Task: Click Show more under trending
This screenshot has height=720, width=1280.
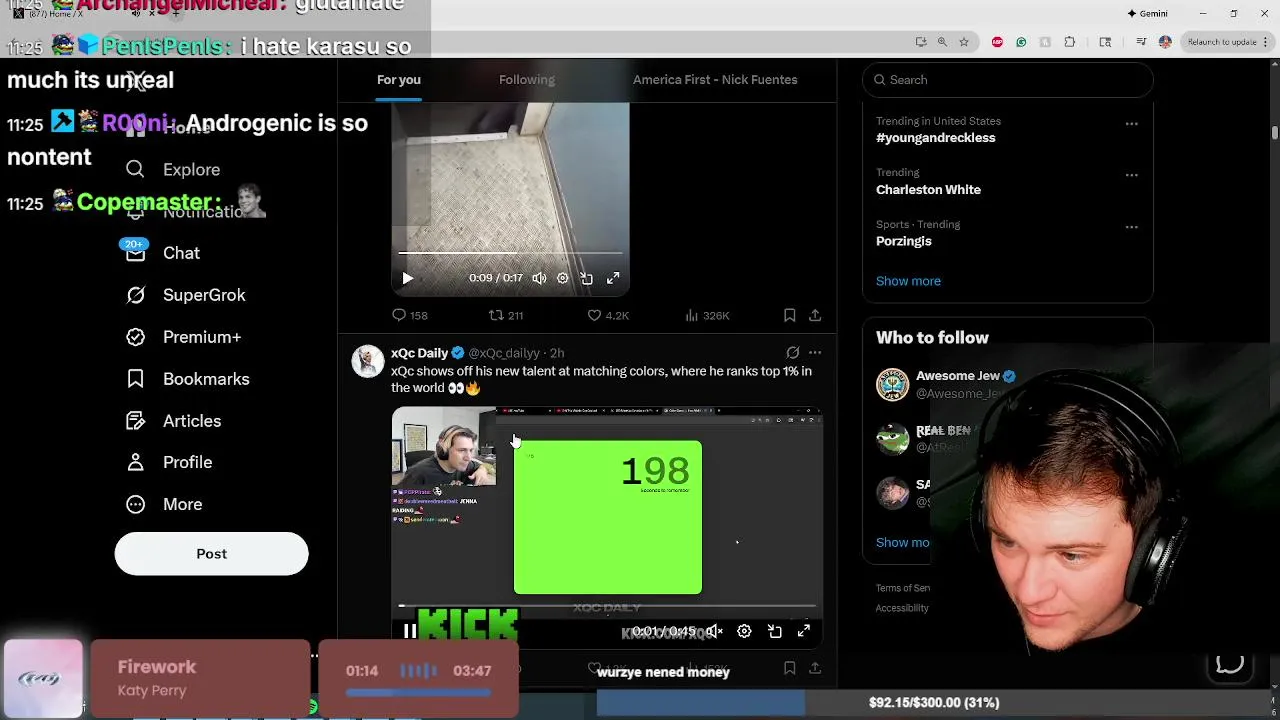Action: (x=908, y=281)
